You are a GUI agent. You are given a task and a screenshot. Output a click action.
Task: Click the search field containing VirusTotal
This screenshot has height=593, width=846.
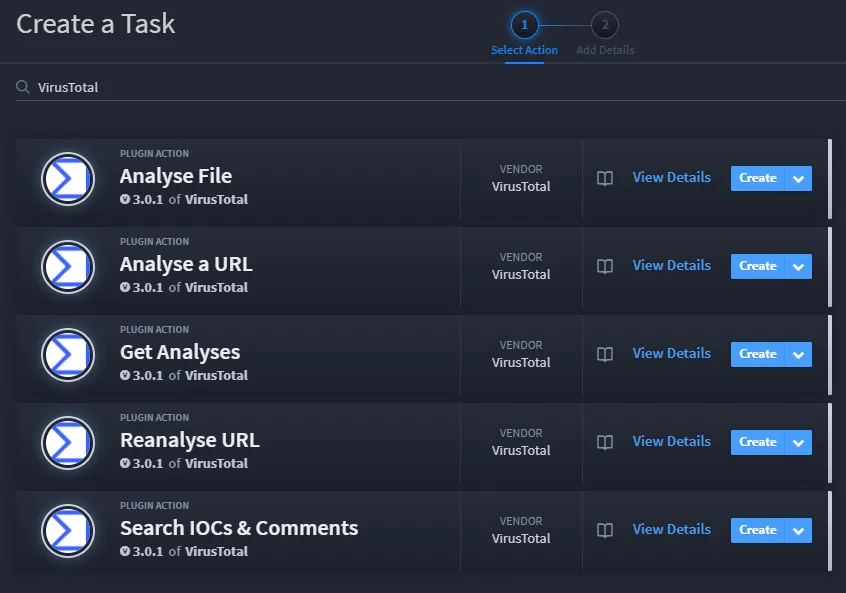pyautogui.click(x=431, y=87)
